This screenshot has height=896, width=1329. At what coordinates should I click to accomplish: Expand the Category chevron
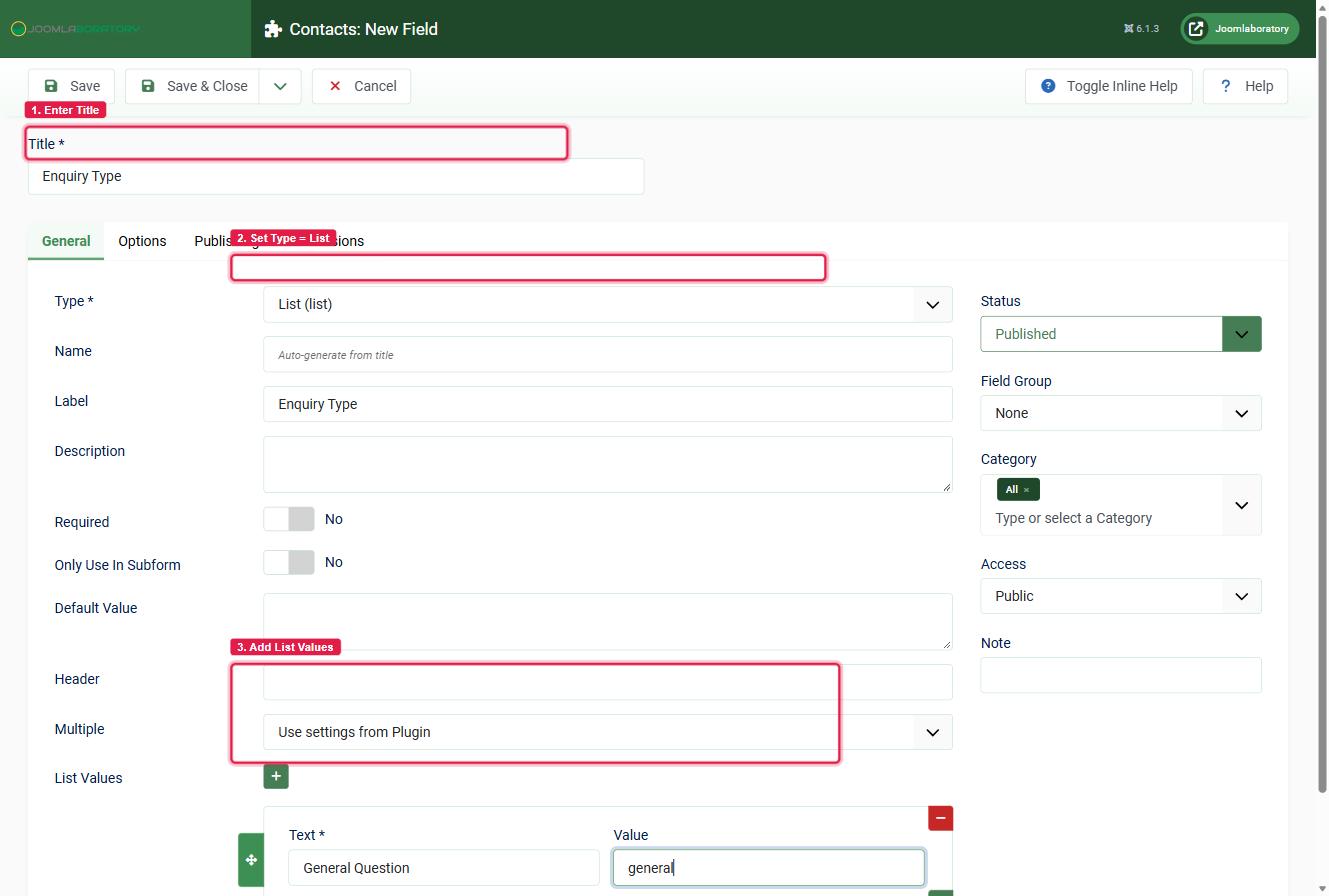1241,505
